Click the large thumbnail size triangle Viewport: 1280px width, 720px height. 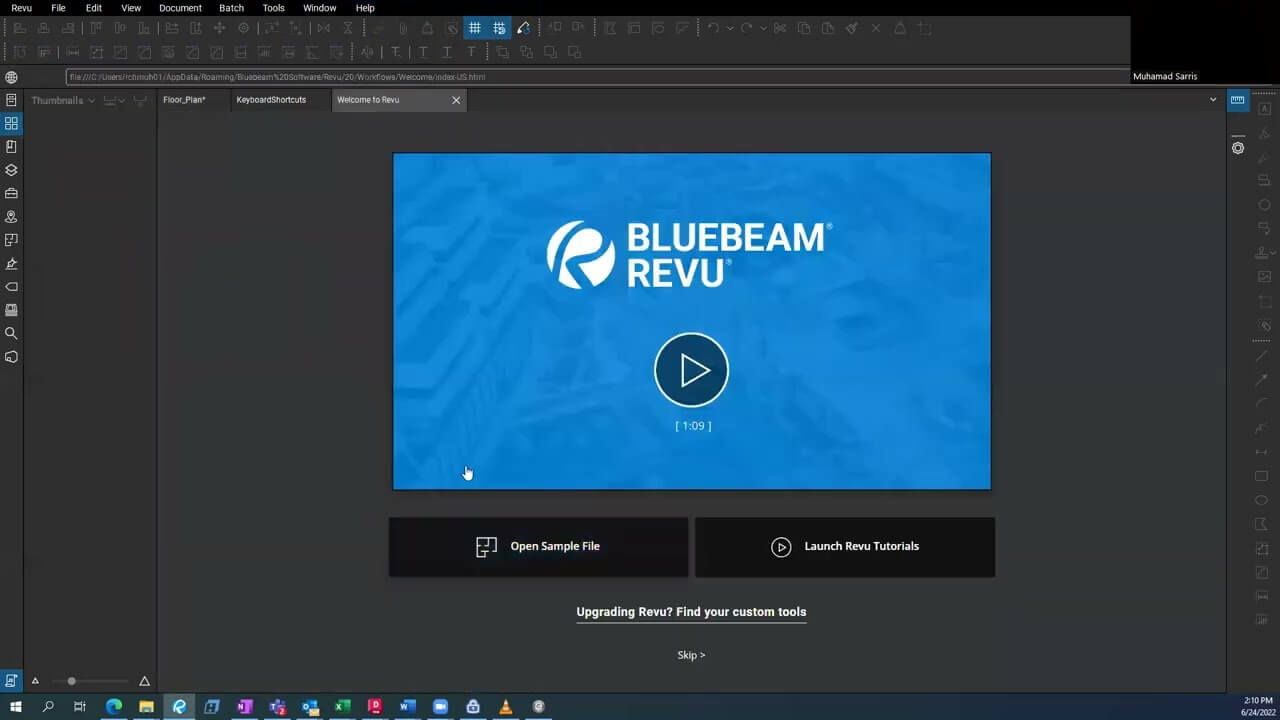point(144,681)
